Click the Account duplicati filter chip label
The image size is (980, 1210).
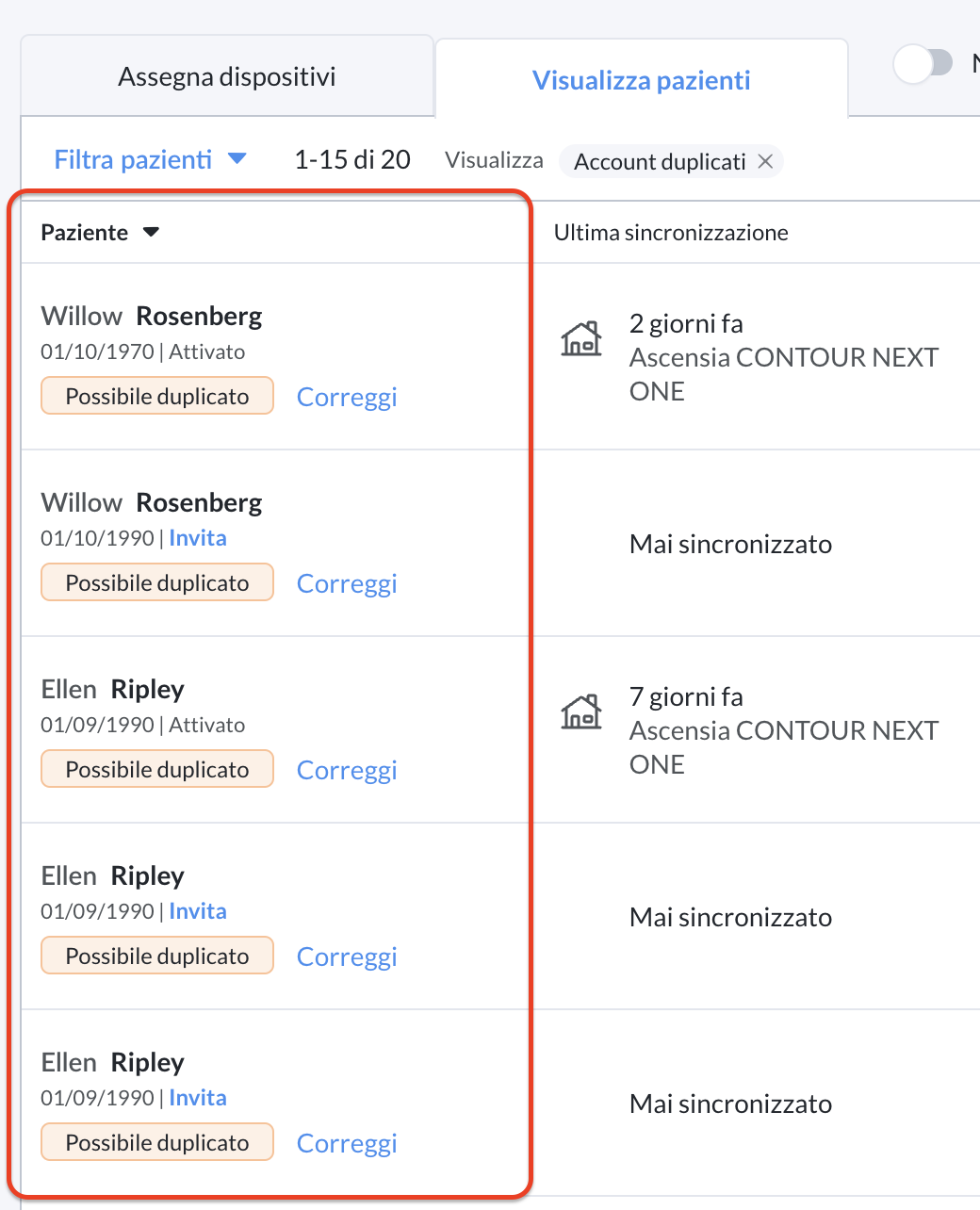coord(660,162)
